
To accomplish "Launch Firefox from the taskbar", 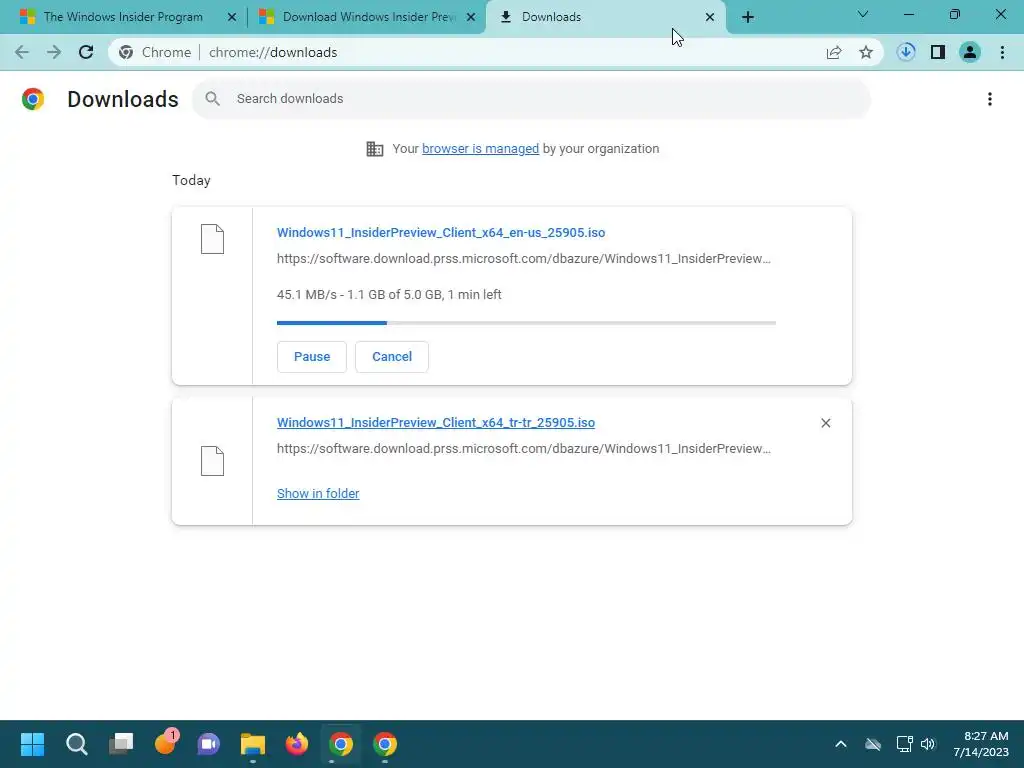I will 296,744.
